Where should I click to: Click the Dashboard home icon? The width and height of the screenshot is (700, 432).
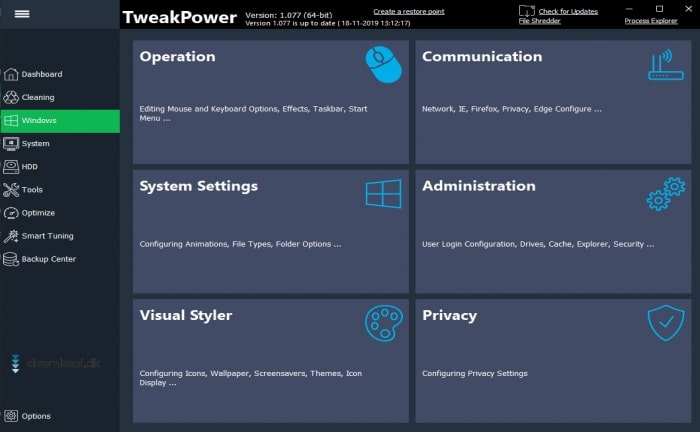coord(11,74)
